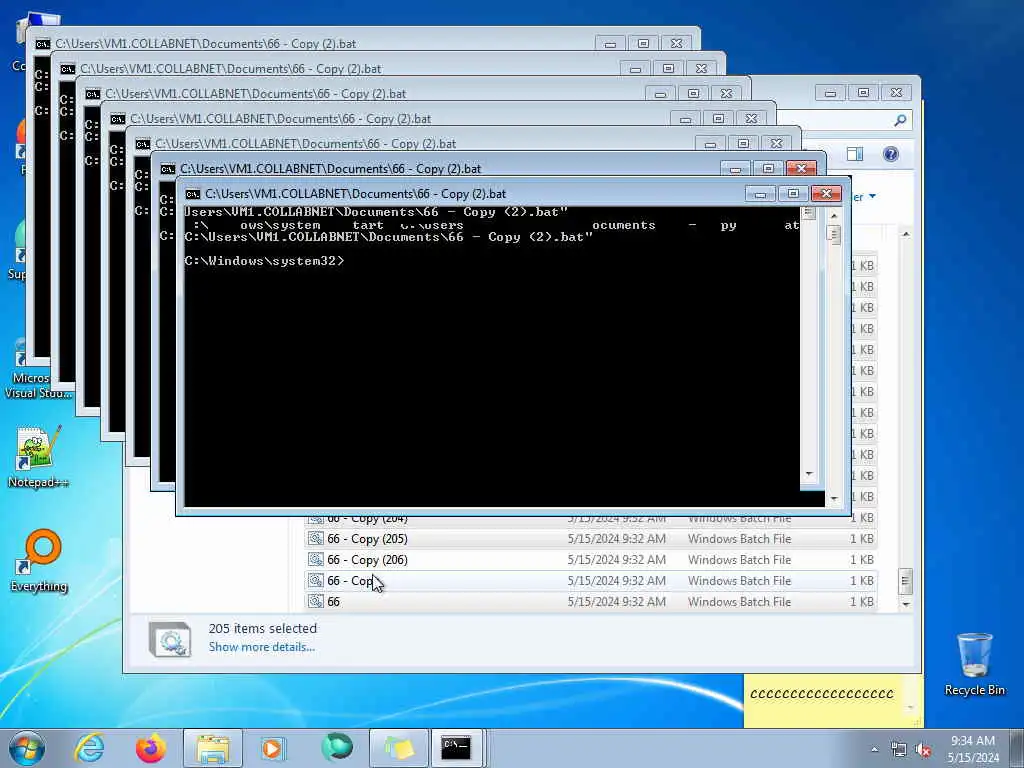Click the Explorer help question mark icon
The image size is (1024, 768).
coord(891,154)
